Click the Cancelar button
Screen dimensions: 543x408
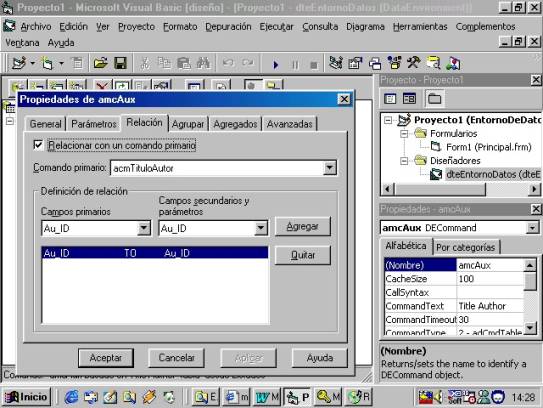click(176, 358)
